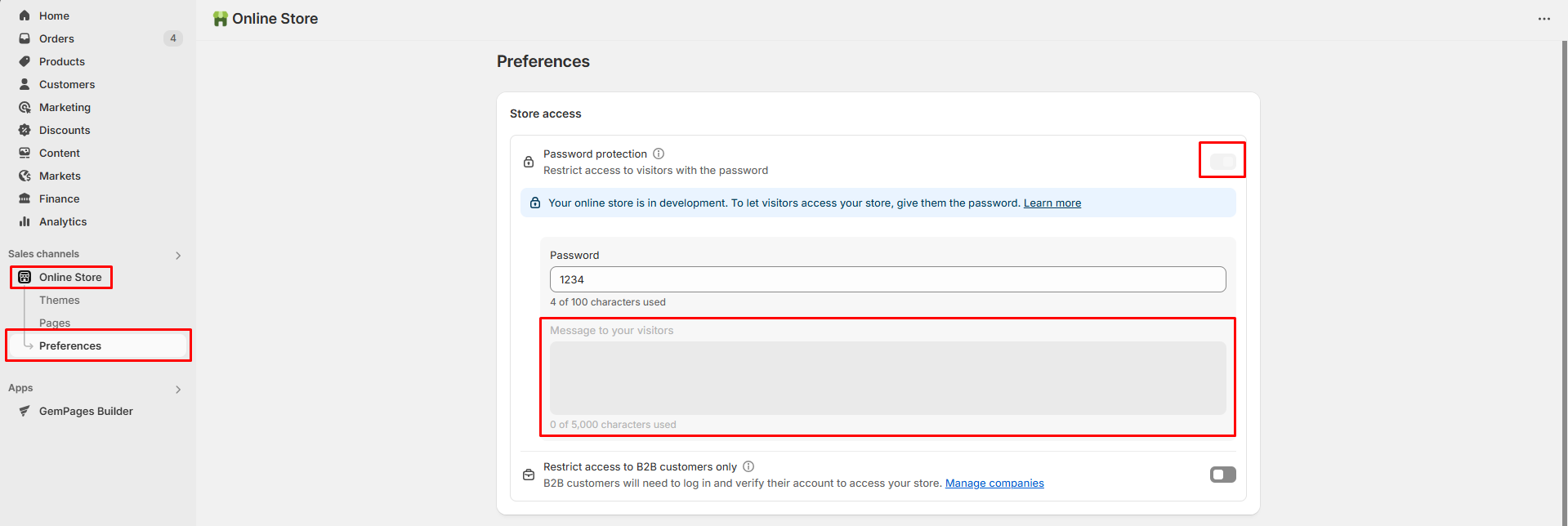1568x526 pixels.
Task: Expand the Apps section chevron
Action: click(178, 390)
